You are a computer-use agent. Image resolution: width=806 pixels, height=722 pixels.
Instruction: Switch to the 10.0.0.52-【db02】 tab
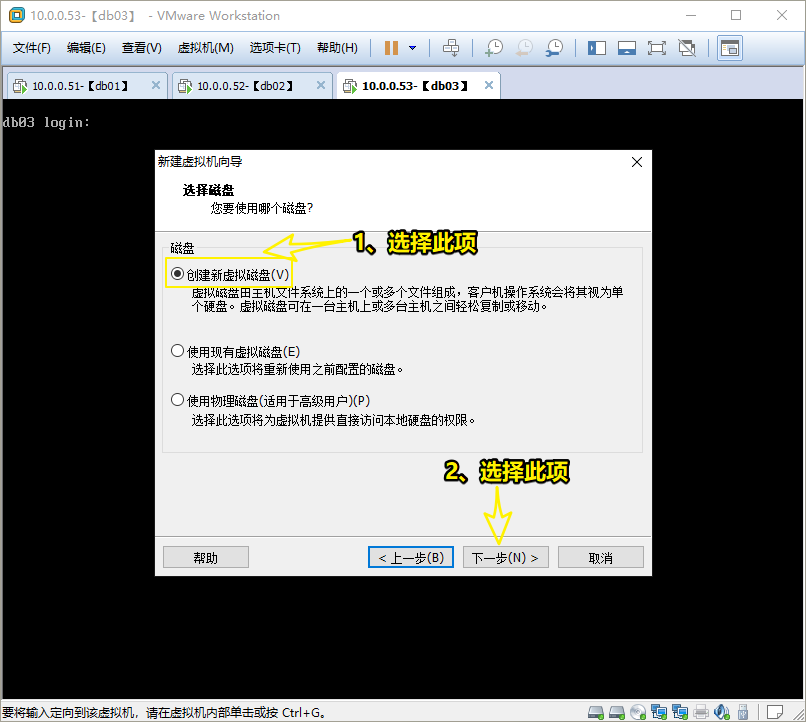pyautogui.click(x=245, y=86)
